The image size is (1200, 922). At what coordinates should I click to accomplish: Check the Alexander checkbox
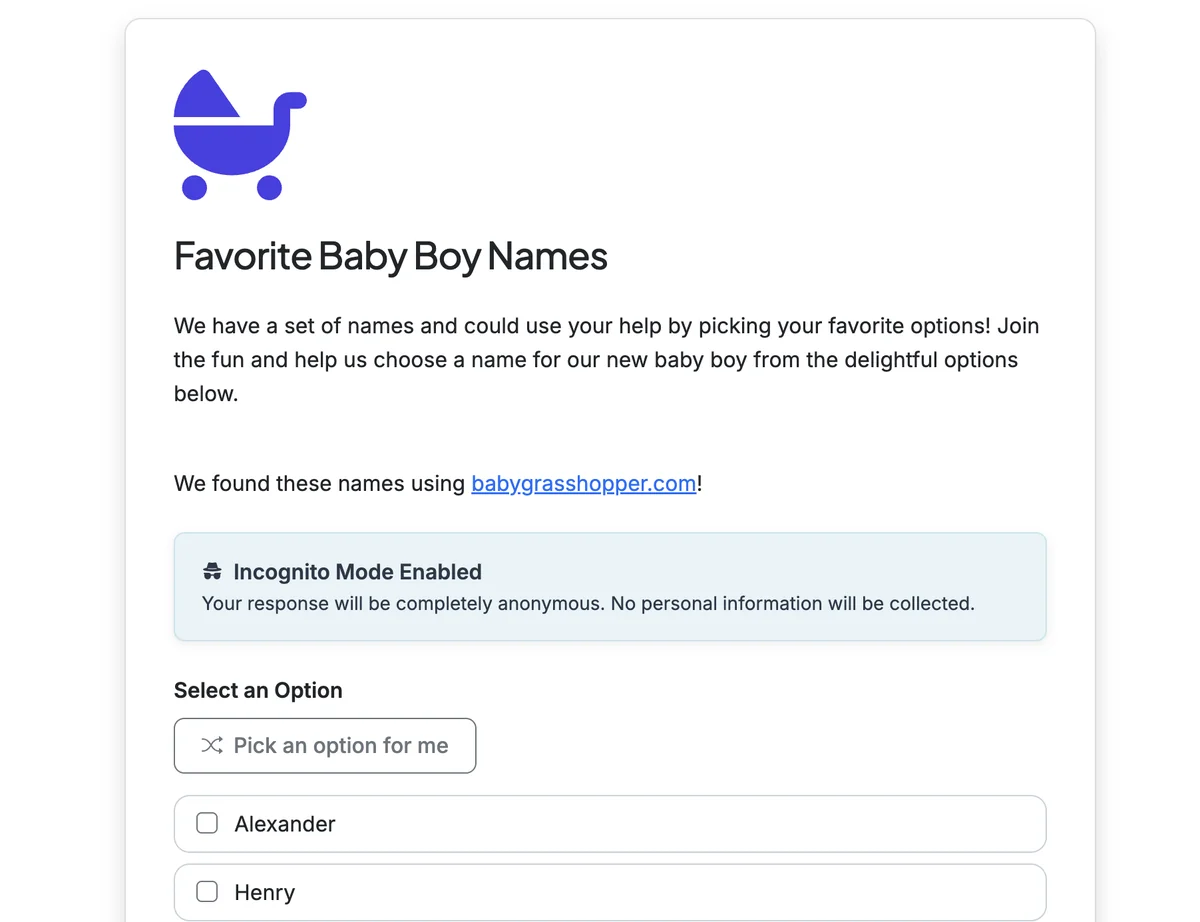point(207,824)
